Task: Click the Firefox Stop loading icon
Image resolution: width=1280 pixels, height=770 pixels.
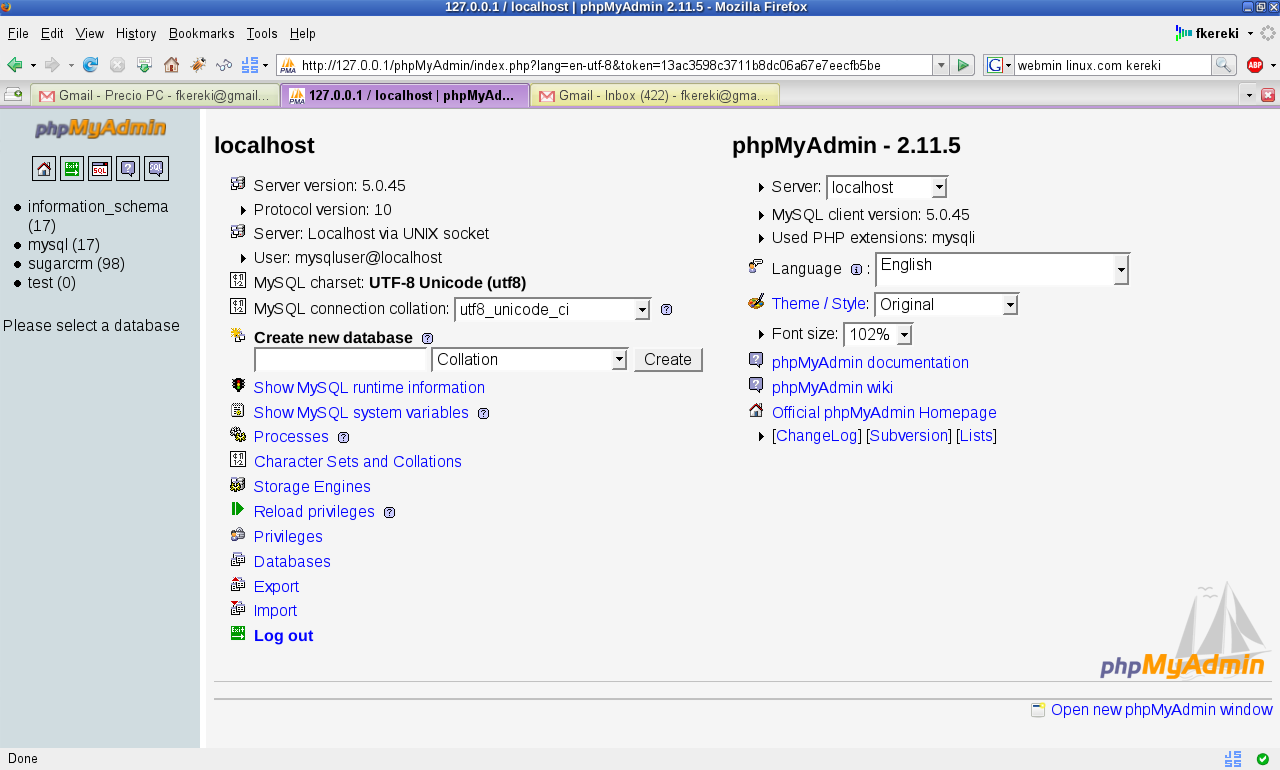Action: [117, 65]
